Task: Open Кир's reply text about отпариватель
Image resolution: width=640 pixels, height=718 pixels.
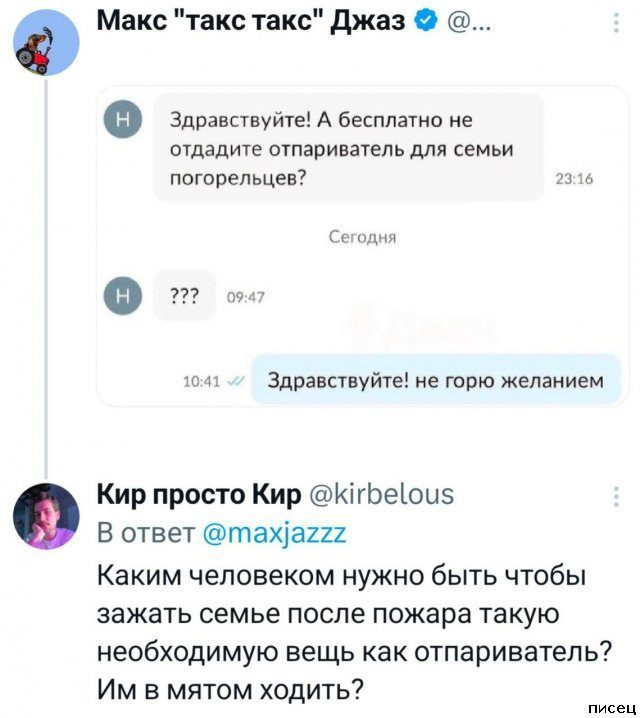Action: point(353,632)
